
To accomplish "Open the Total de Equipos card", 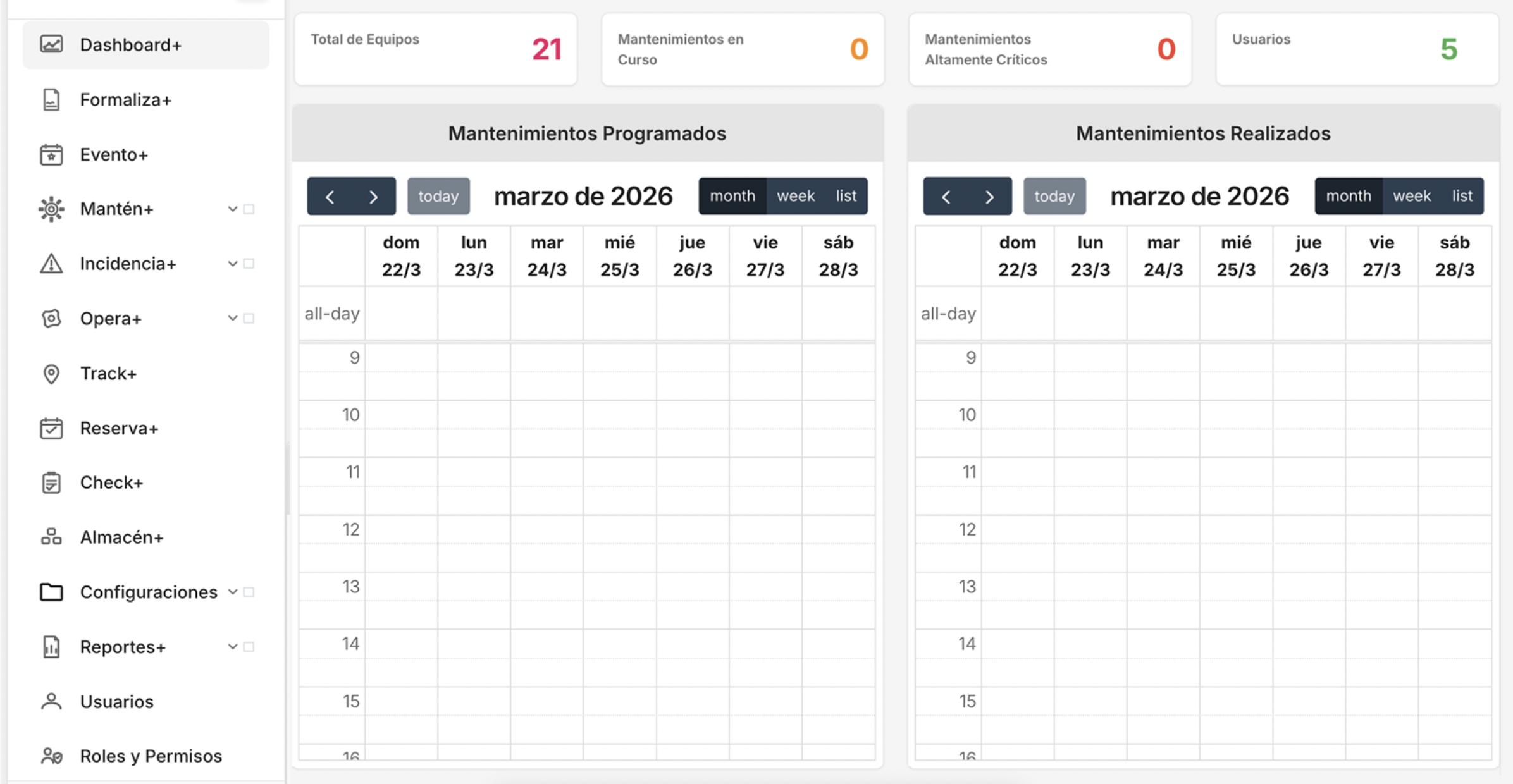I will click(x=436, y=49).
